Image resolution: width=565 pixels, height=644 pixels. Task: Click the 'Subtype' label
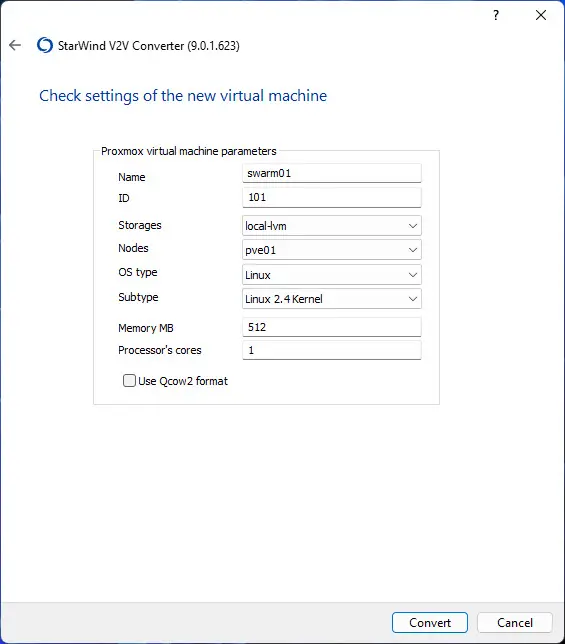[138, 297]
